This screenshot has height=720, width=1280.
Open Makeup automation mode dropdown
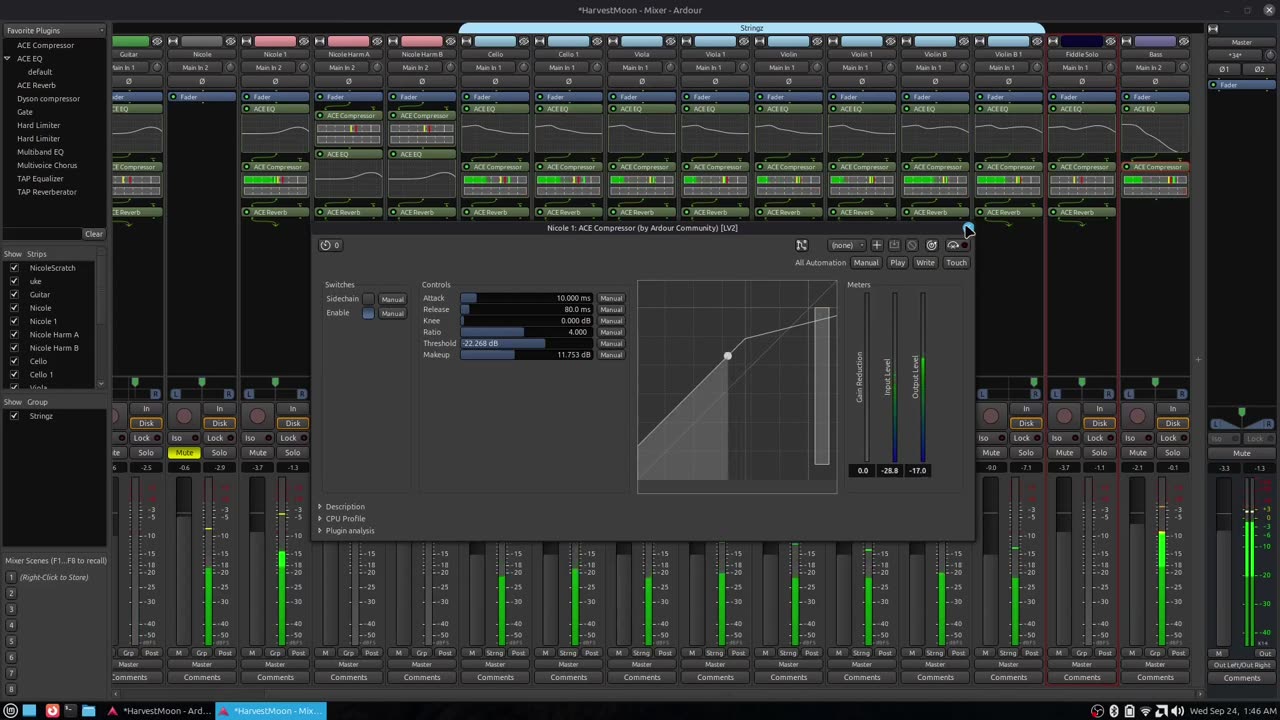(x=611, y=355)
